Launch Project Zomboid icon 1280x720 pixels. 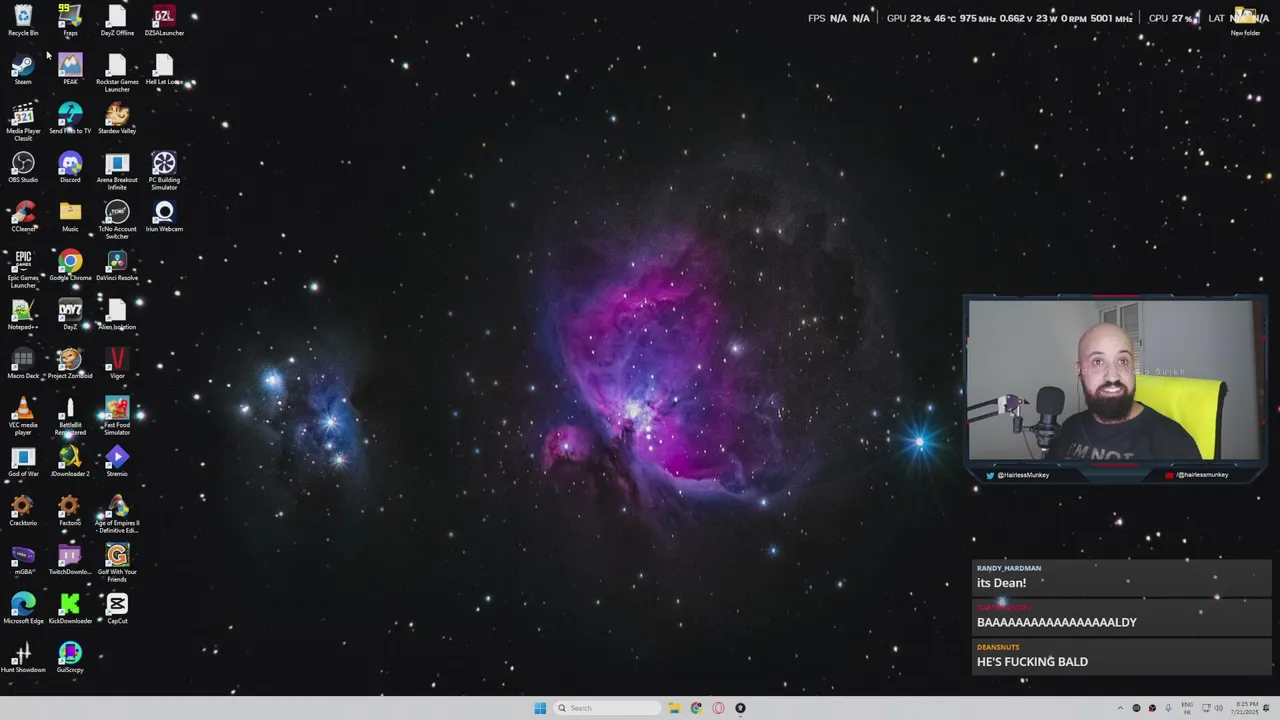point(70,363)
